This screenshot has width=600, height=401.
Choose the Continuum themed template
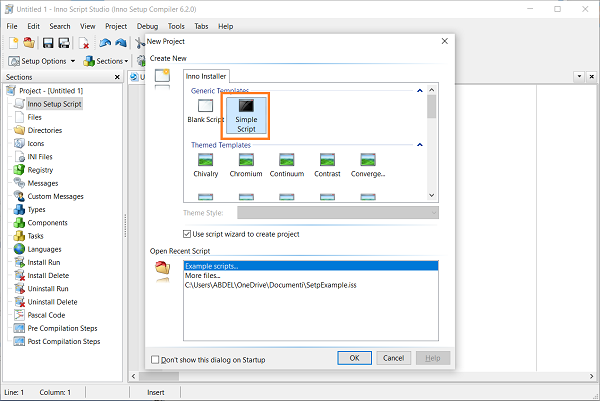click(x=287, y=166)
